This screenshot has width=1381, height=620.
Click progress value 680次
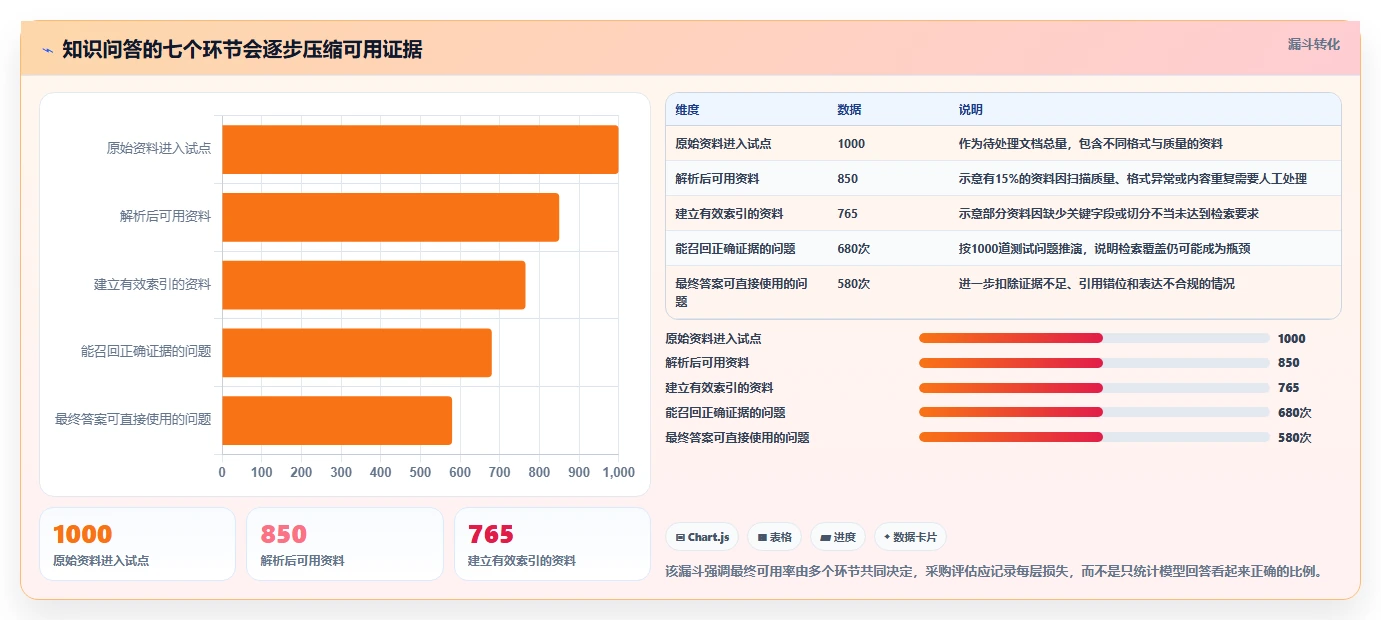[1295, 412]
